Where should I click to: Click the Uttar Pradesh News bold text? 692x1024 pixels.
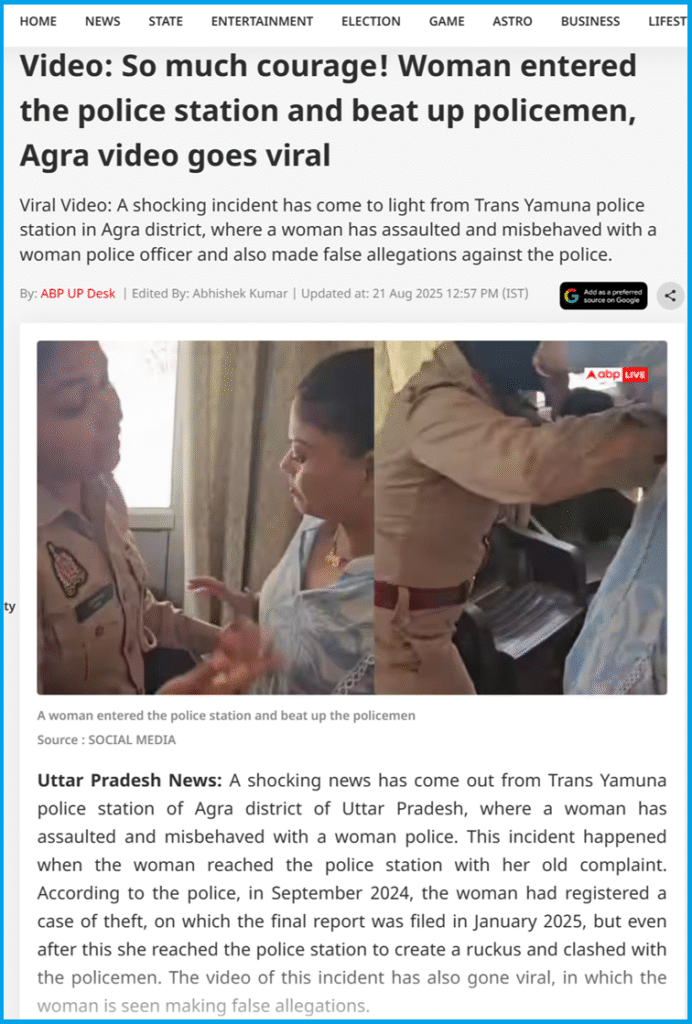pos(130,780)
